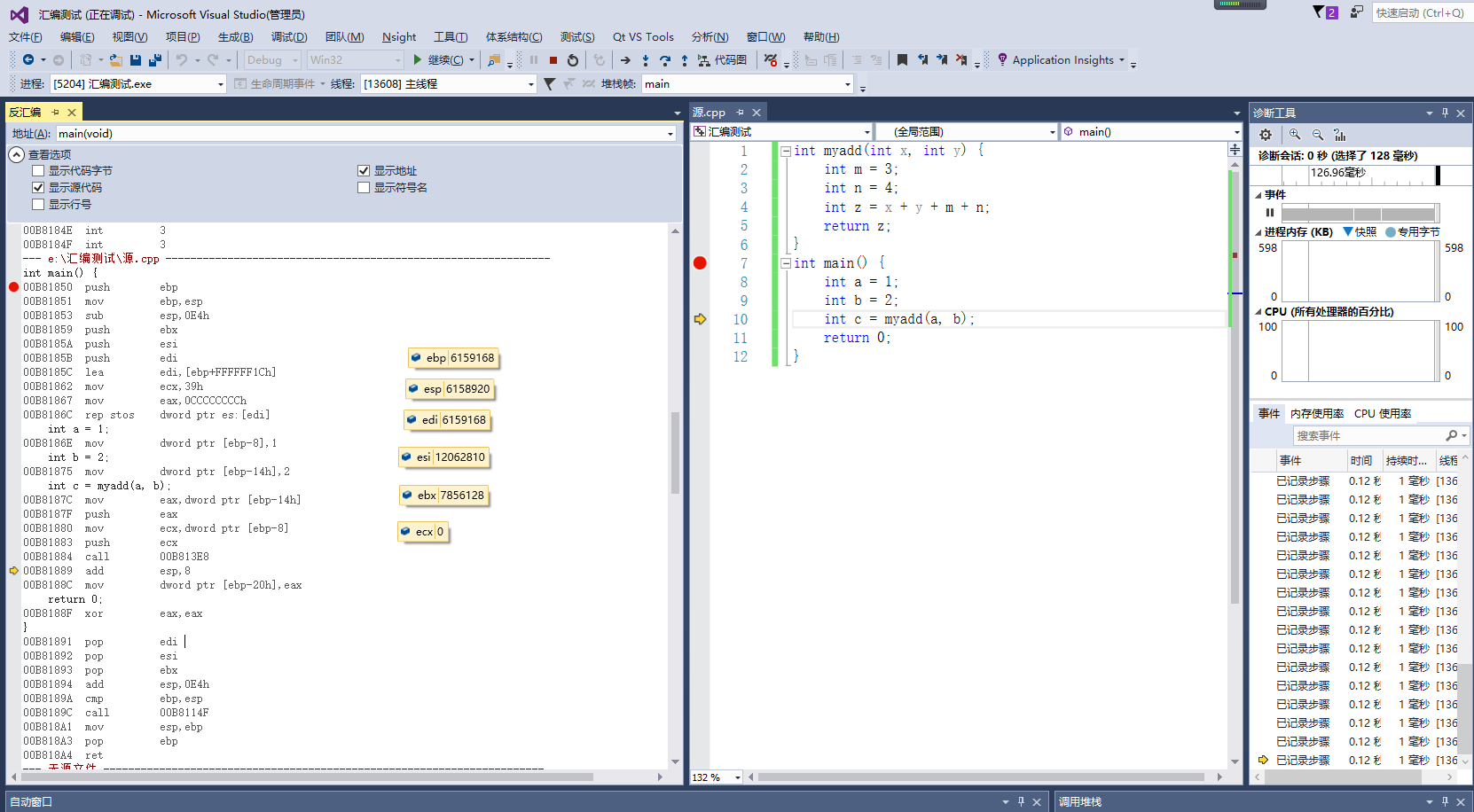
Task: Enable the 显示代码字节 checkbox
Action: (38, 171)
